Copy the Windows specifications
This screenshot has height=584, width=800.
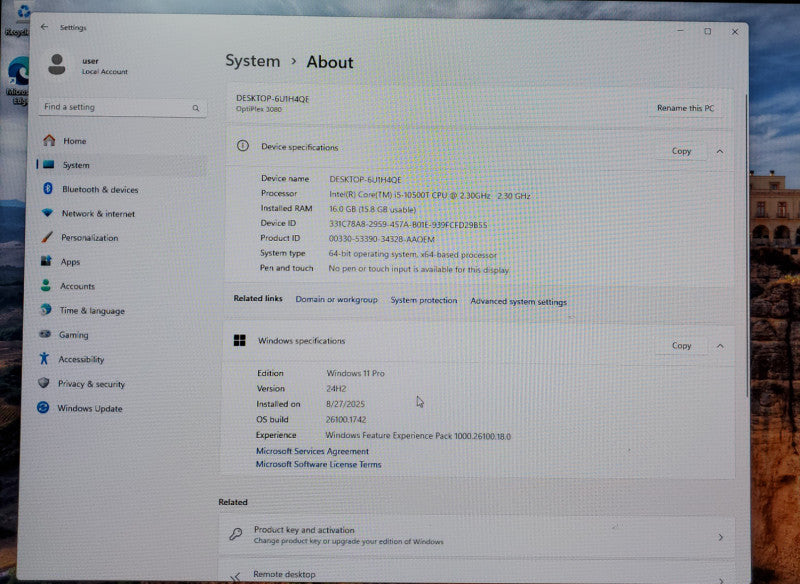tap(681, 345)
